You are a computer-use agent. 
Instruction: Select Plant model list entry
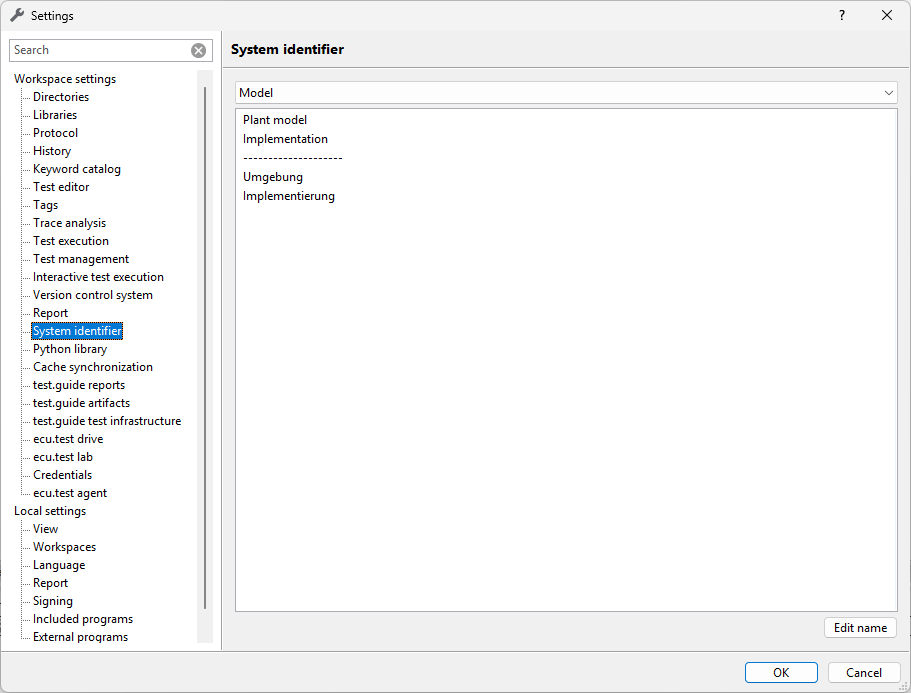pyautogui.click(x=275, y=120)
